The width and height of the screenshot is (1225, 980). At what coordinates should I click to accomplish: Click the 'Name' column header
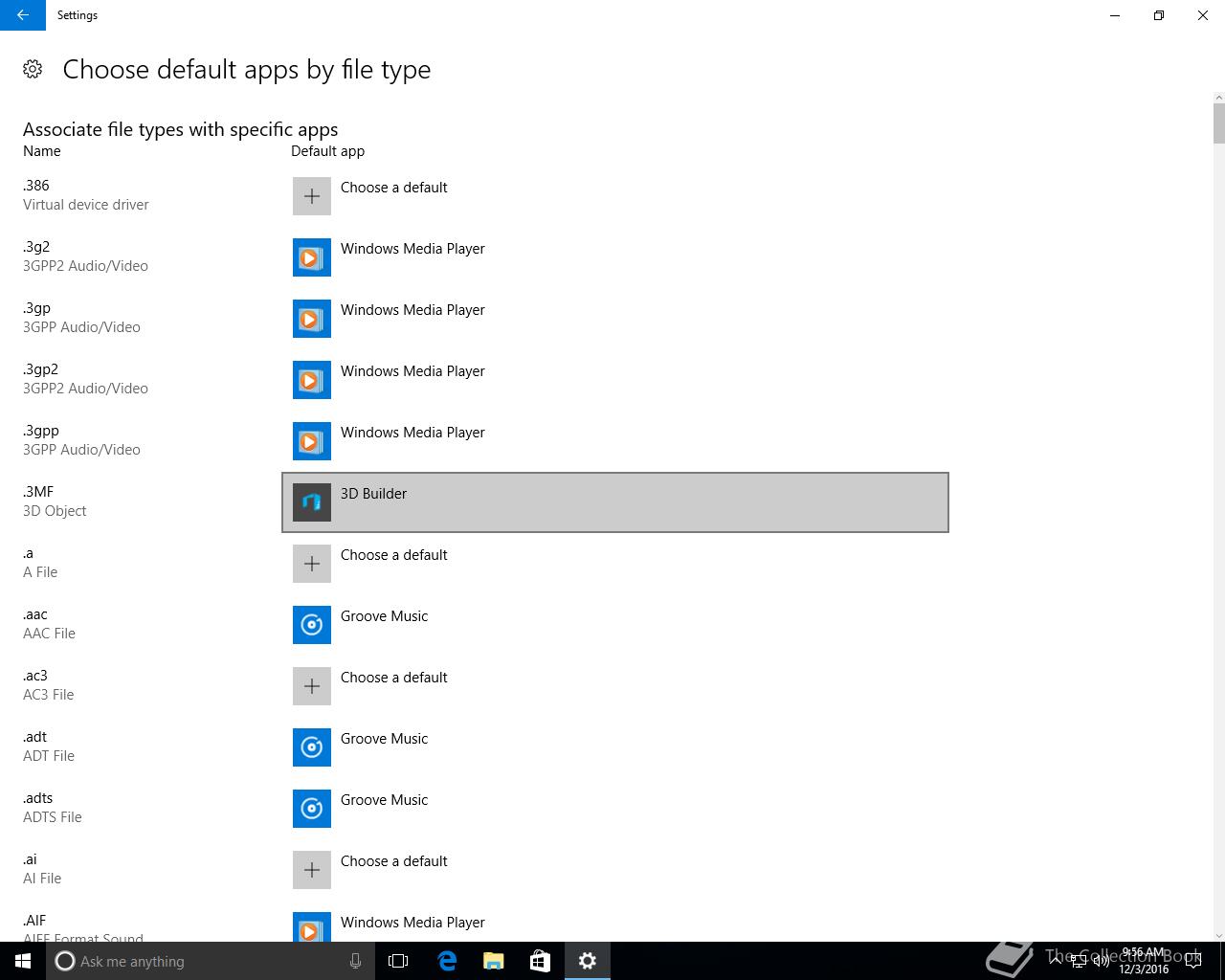click(42, 151)
